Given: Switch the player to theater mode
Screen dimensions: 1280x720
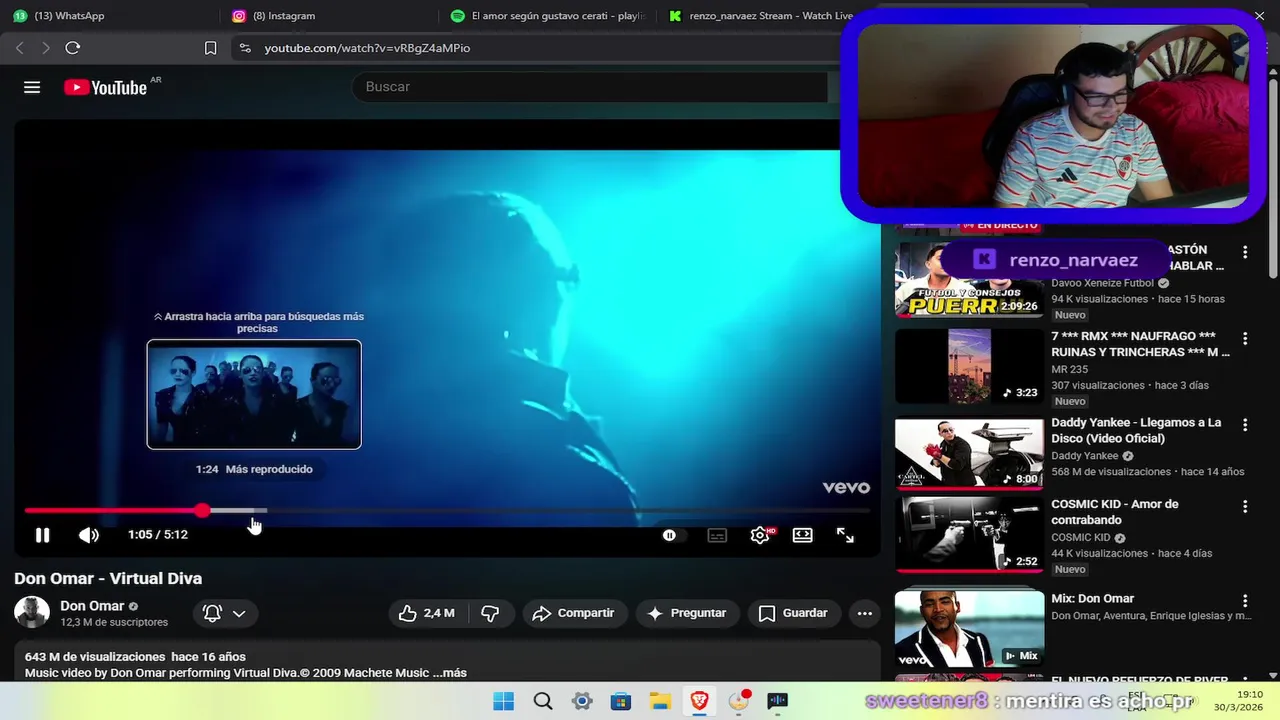Looking at the screenshot, I should [x=802, y=535].
